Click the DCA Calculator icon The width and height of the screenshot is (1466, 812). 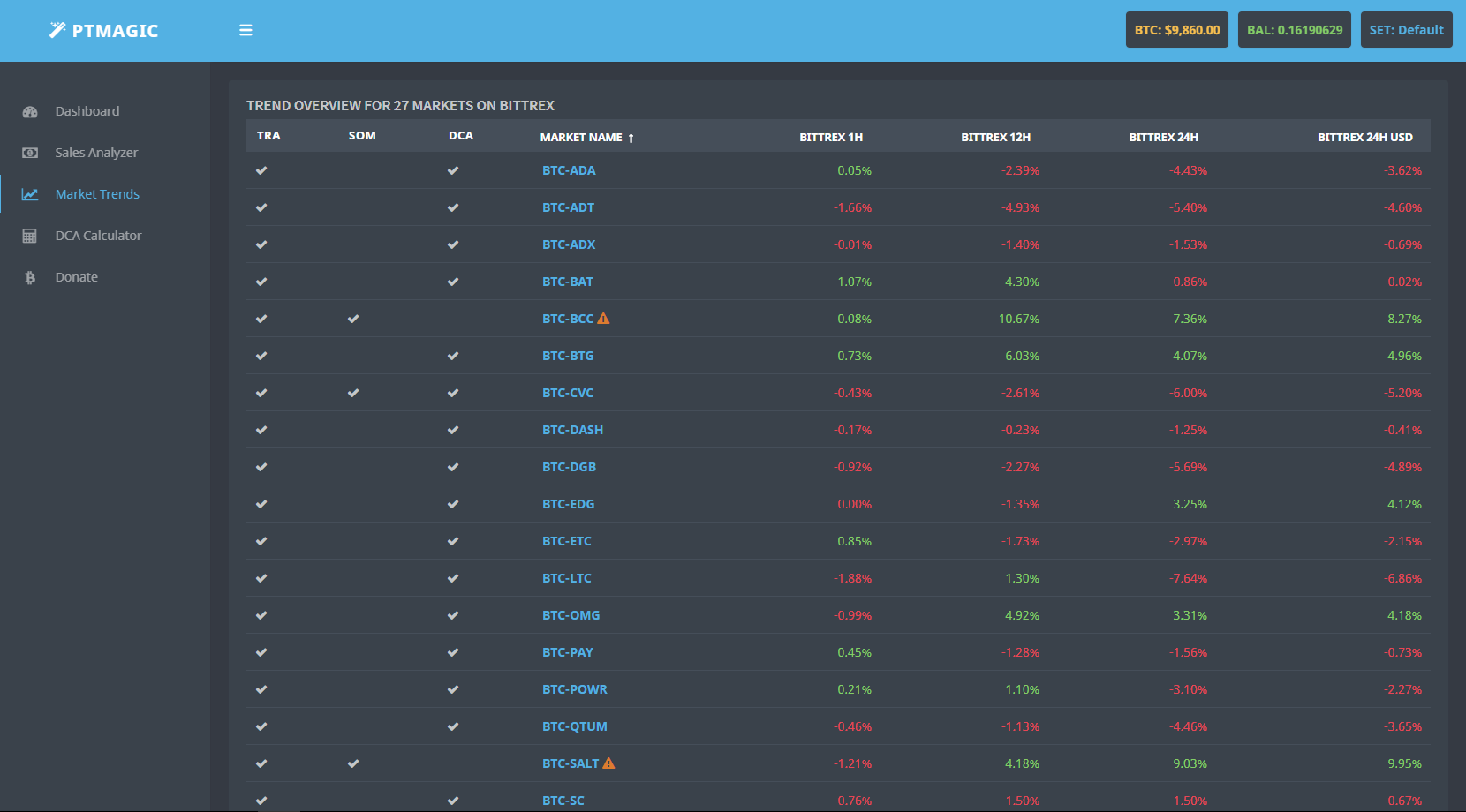tap(30, 236)
